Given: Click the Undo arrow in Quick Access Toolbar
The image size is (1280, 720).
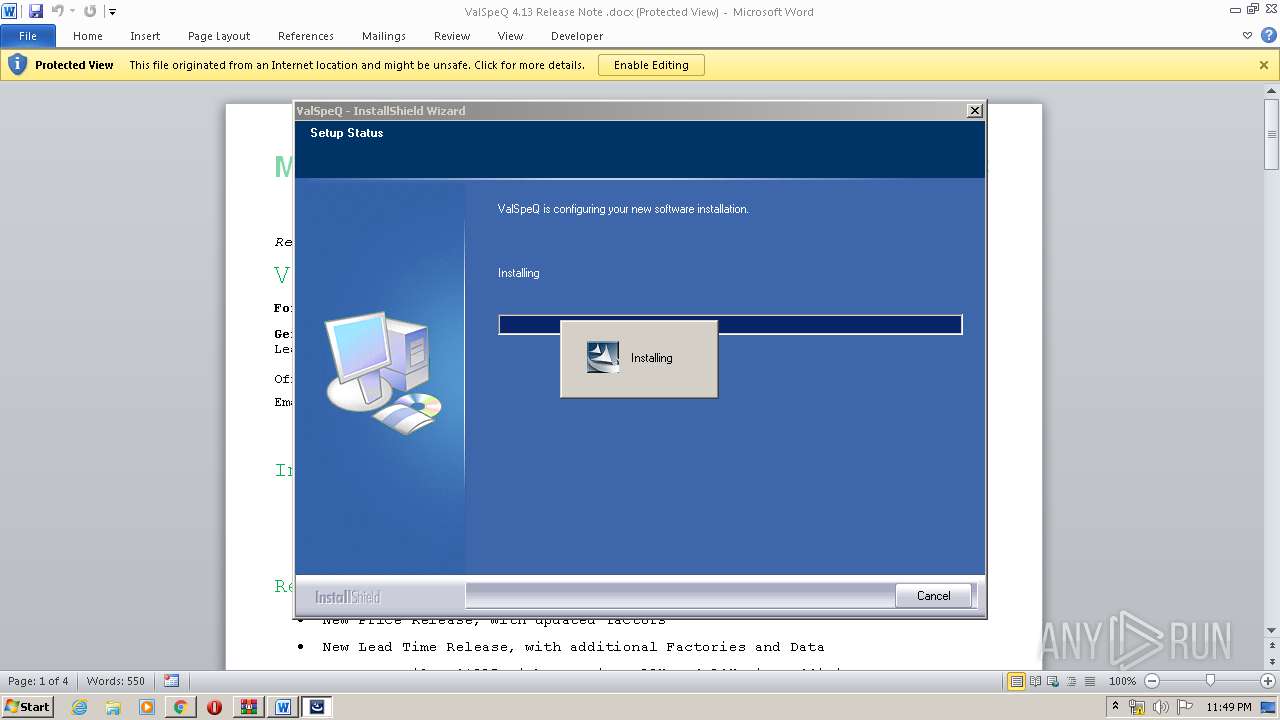Looking at the screenshot, I should [x=57, y=11].
